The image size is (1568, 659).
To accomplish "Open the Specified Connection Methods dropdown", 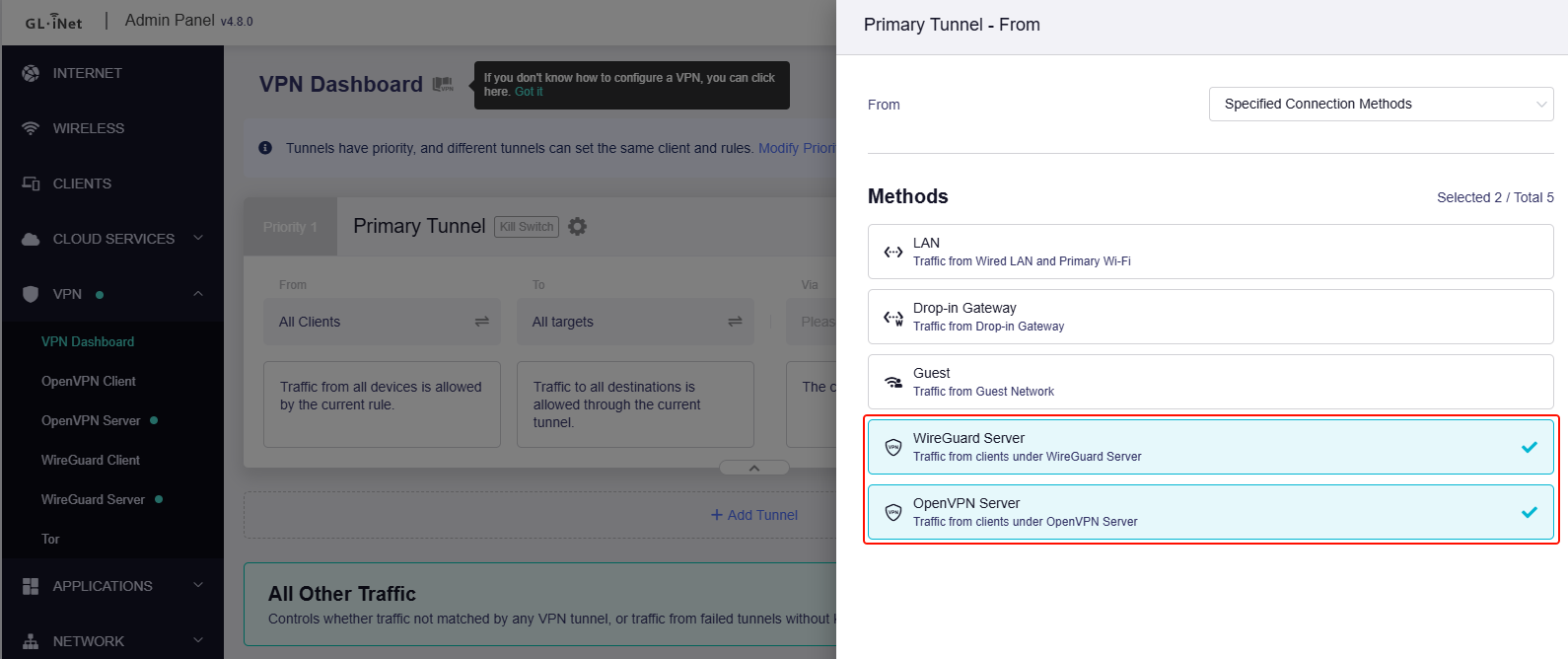I will coord(1380,105).
